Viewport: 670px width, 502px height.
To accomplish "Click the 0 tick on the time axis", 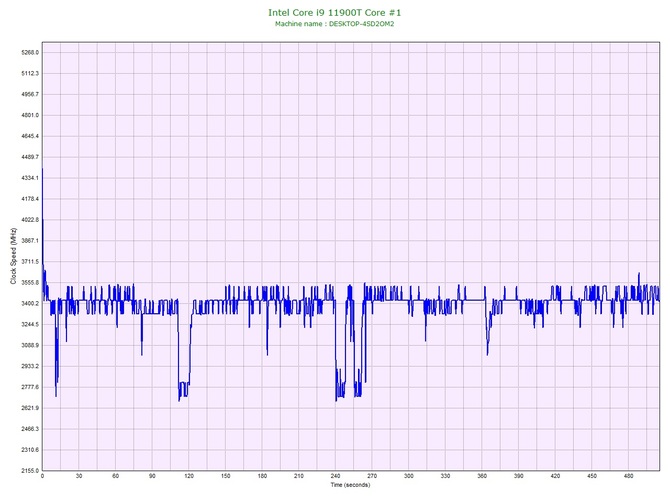I will pos(42,476).
